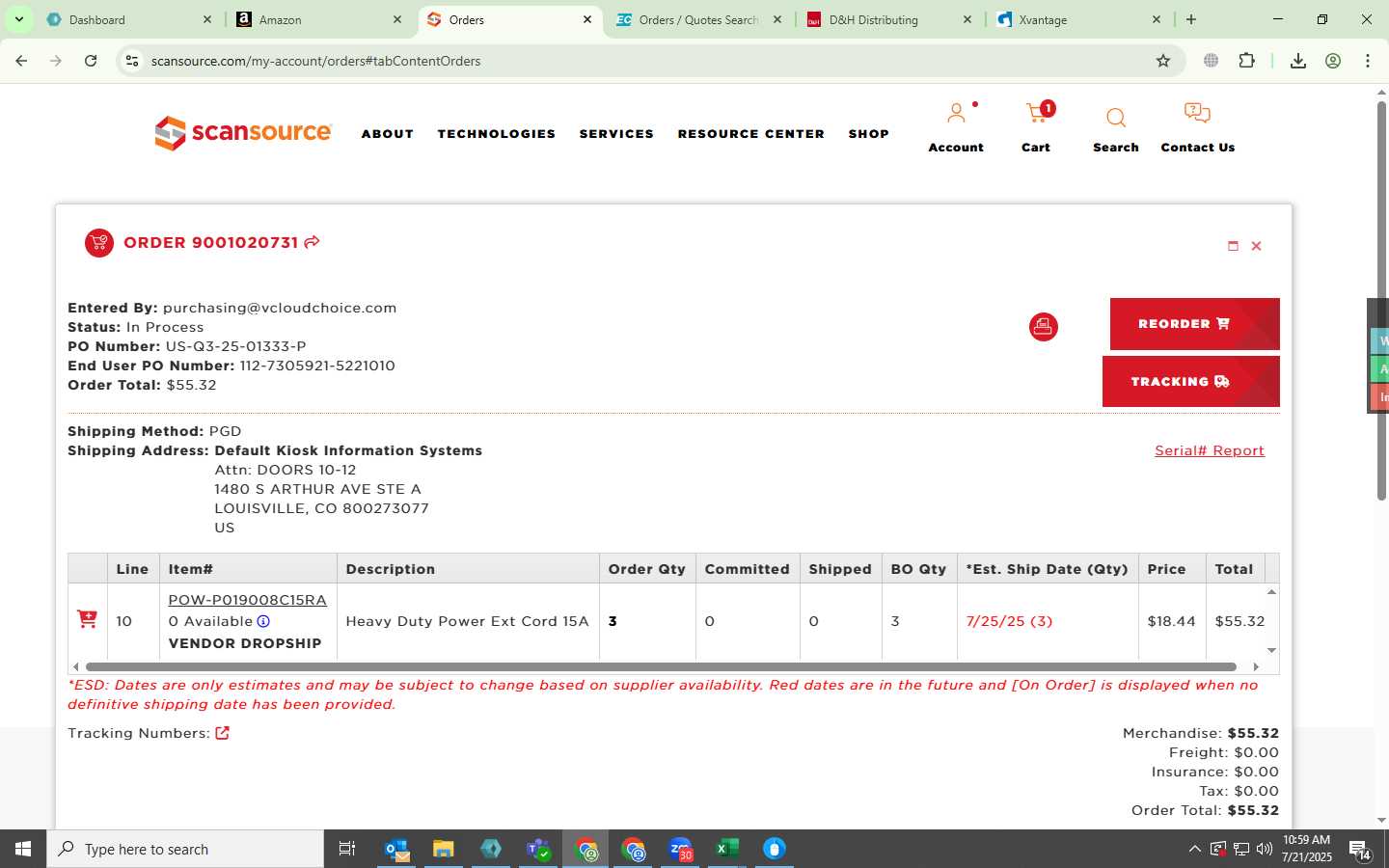The width and height of the screenshot is (1389, 868).
Task: Open a new browser tab
Action: coord(1191,19)
